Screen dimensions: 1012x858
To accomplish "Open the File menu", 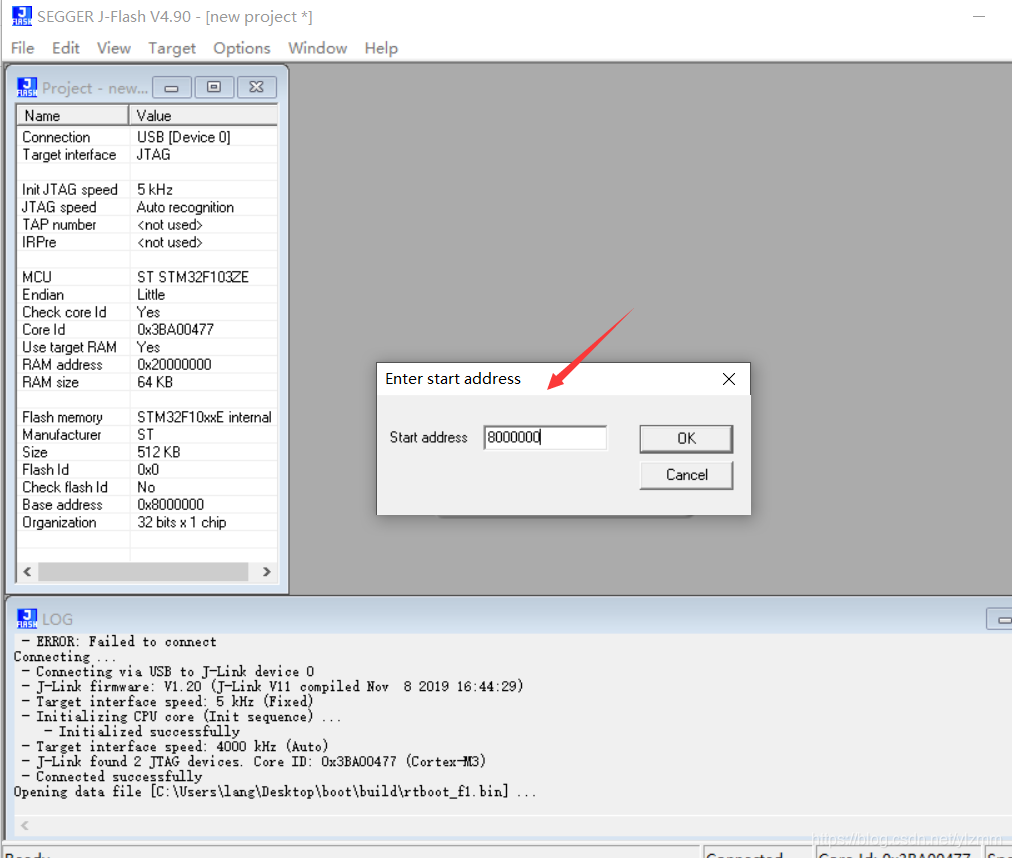I will (x=23, y=48).
